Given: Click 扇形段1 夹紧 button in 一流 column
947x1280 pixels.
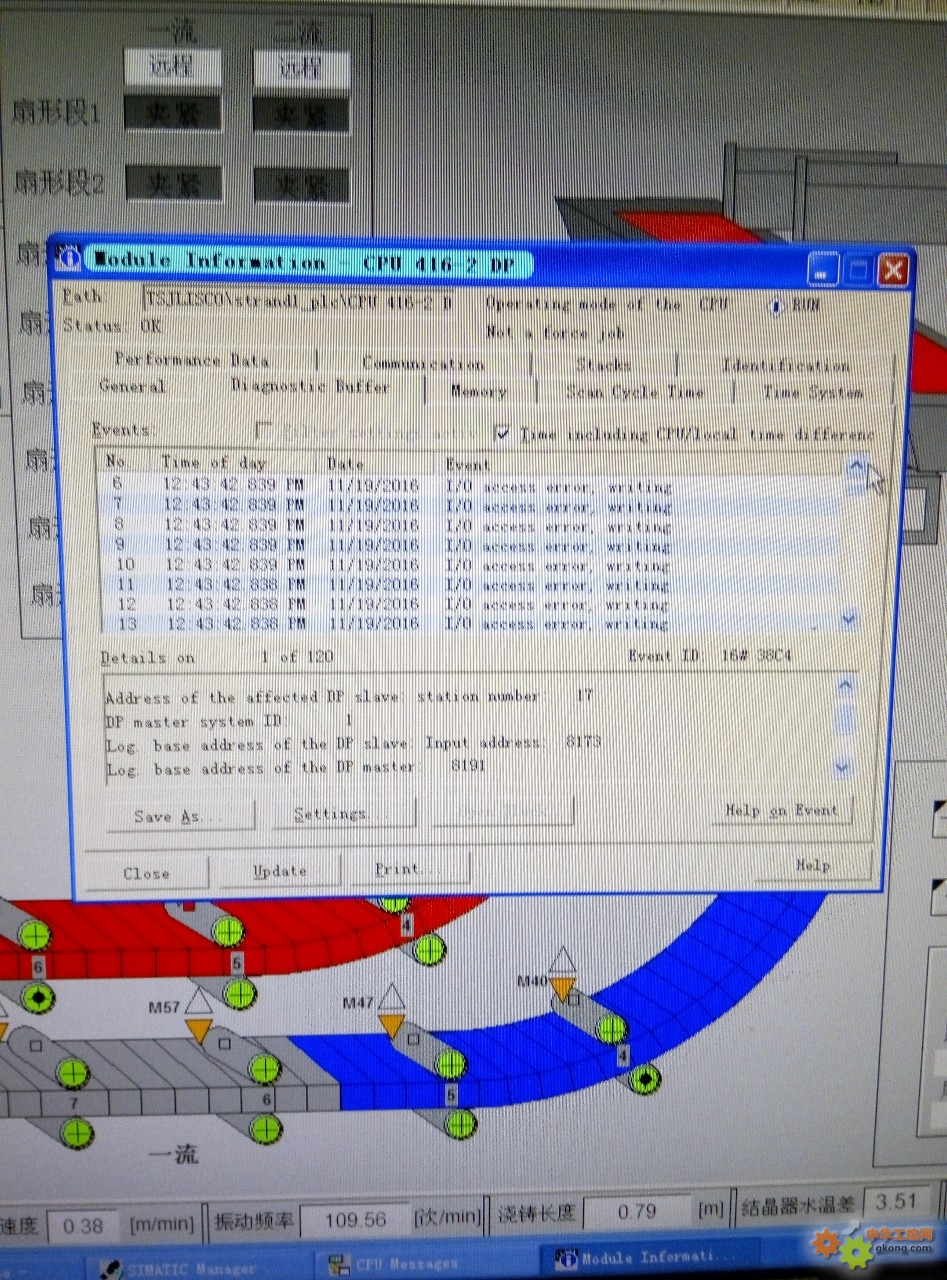Looking at the screenshot, I should point(172,113).
